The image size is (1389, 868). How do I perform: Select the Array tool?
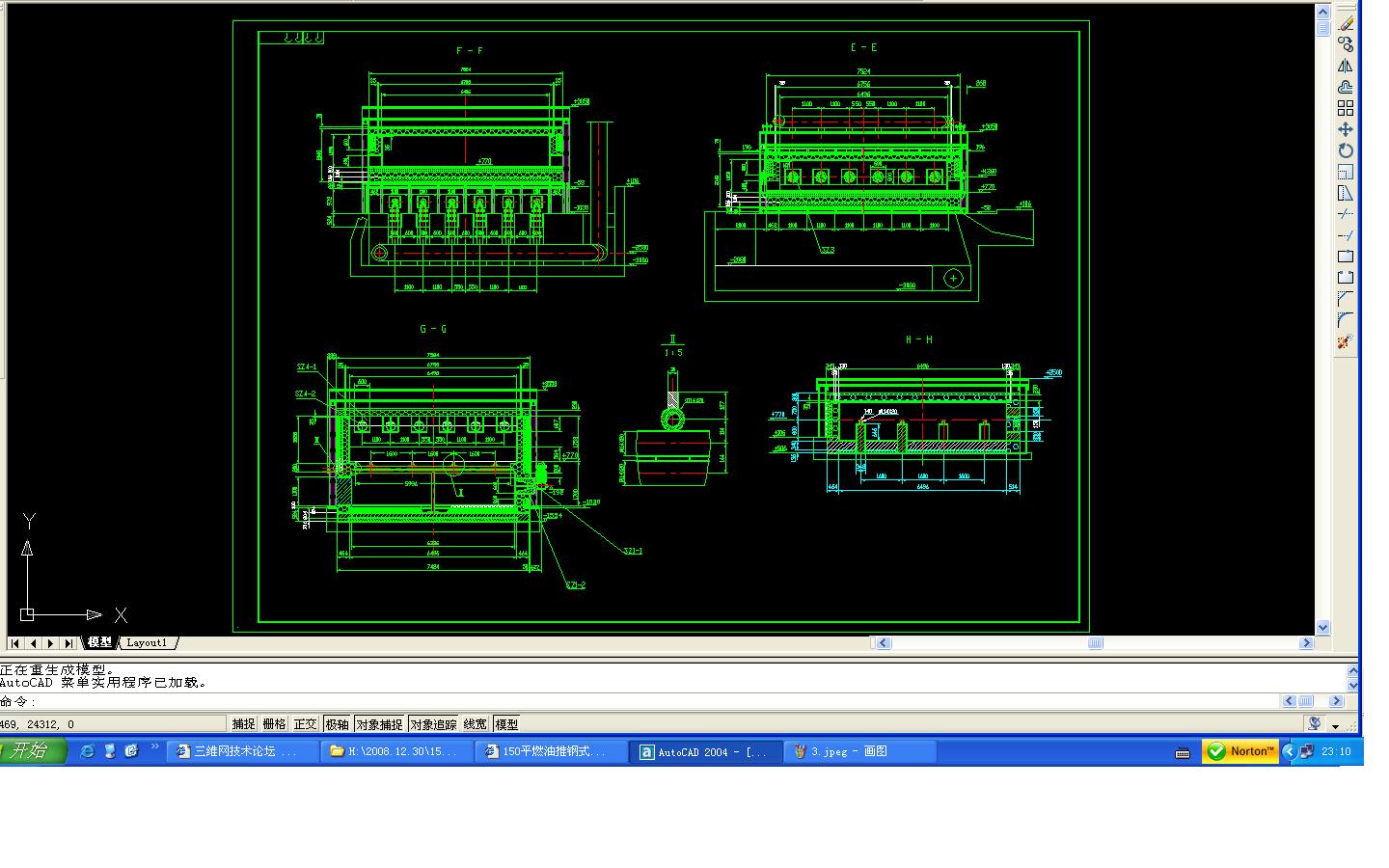point(1346,108)
